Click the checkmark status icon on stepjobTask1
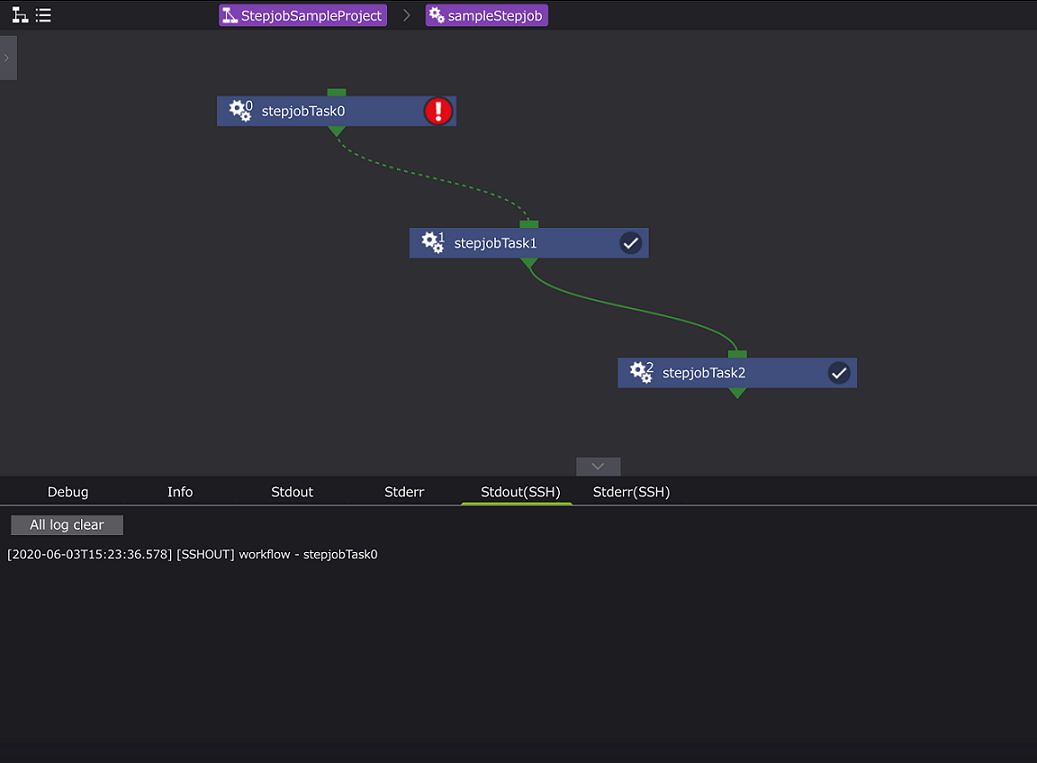This screenshot has width=1037, height=763. point(630,243)
